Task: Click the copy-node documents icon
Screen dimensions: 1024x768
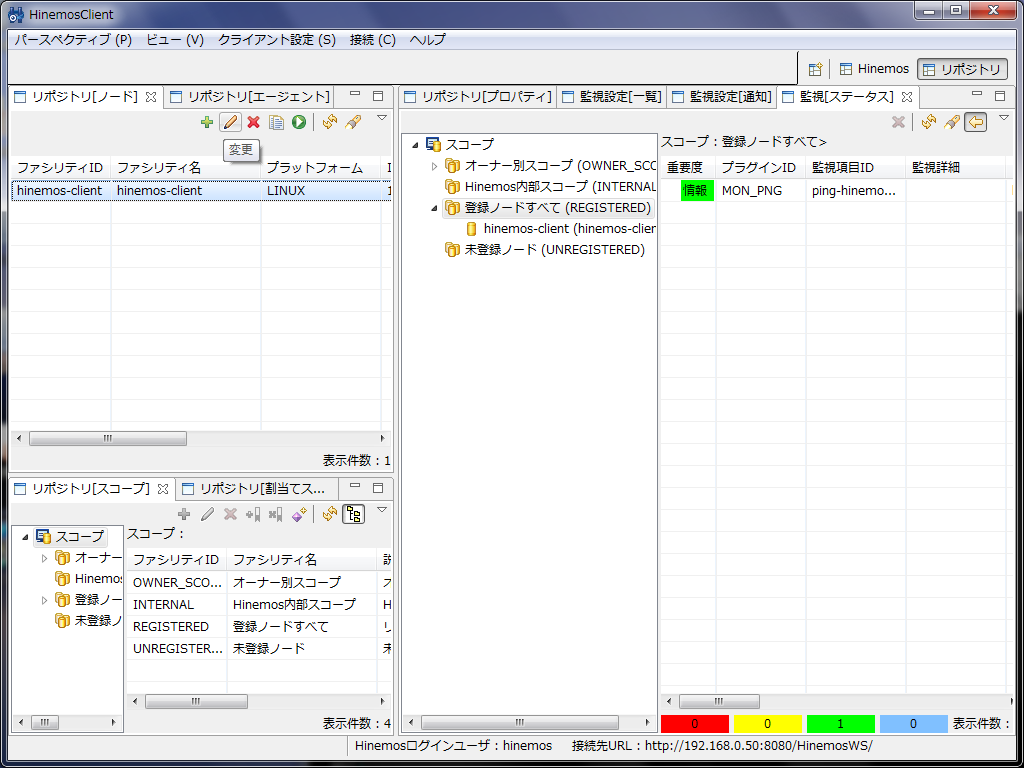Action: (276, 122)
